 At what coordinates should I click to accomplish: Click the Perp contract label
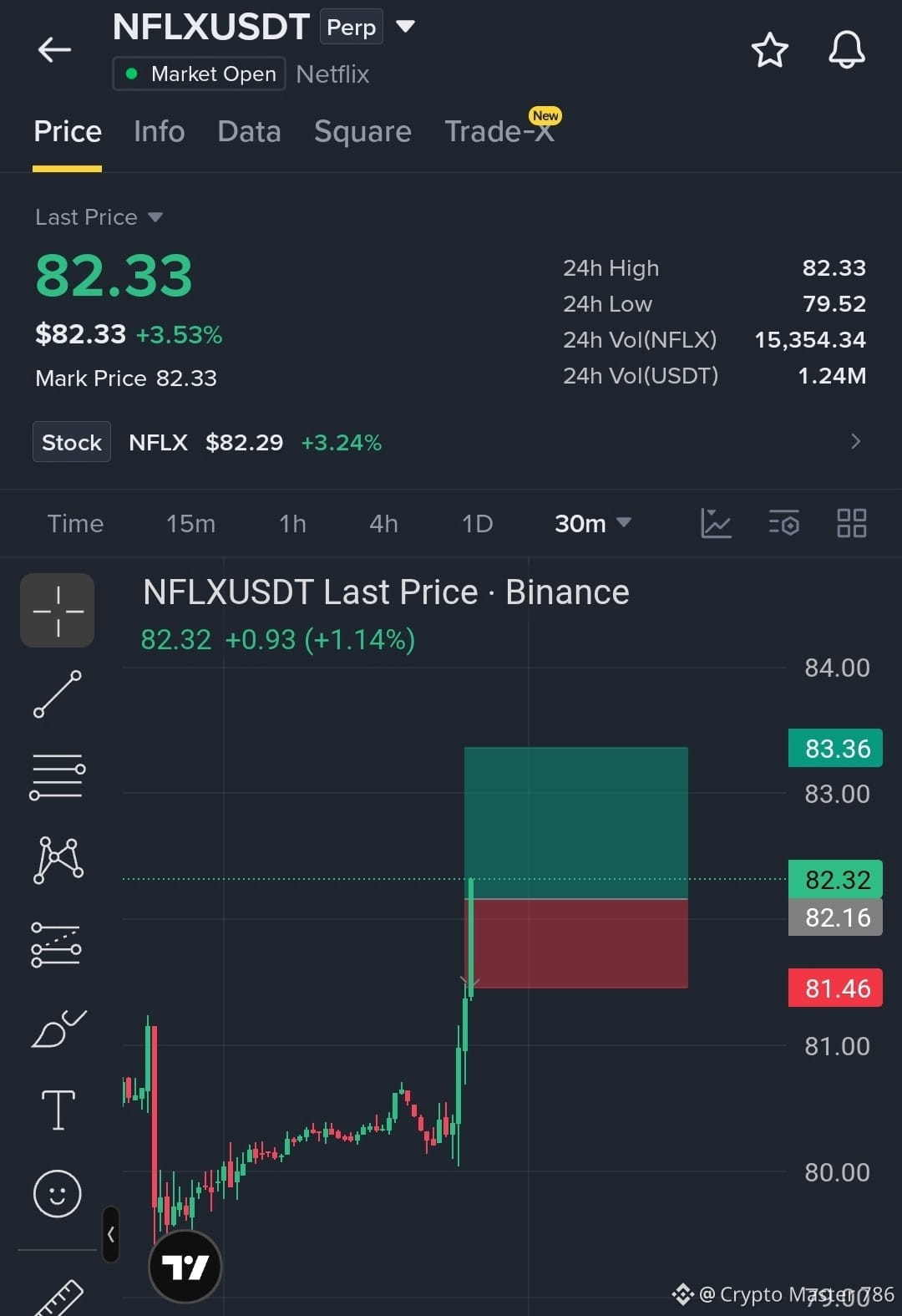pos(352,27)
